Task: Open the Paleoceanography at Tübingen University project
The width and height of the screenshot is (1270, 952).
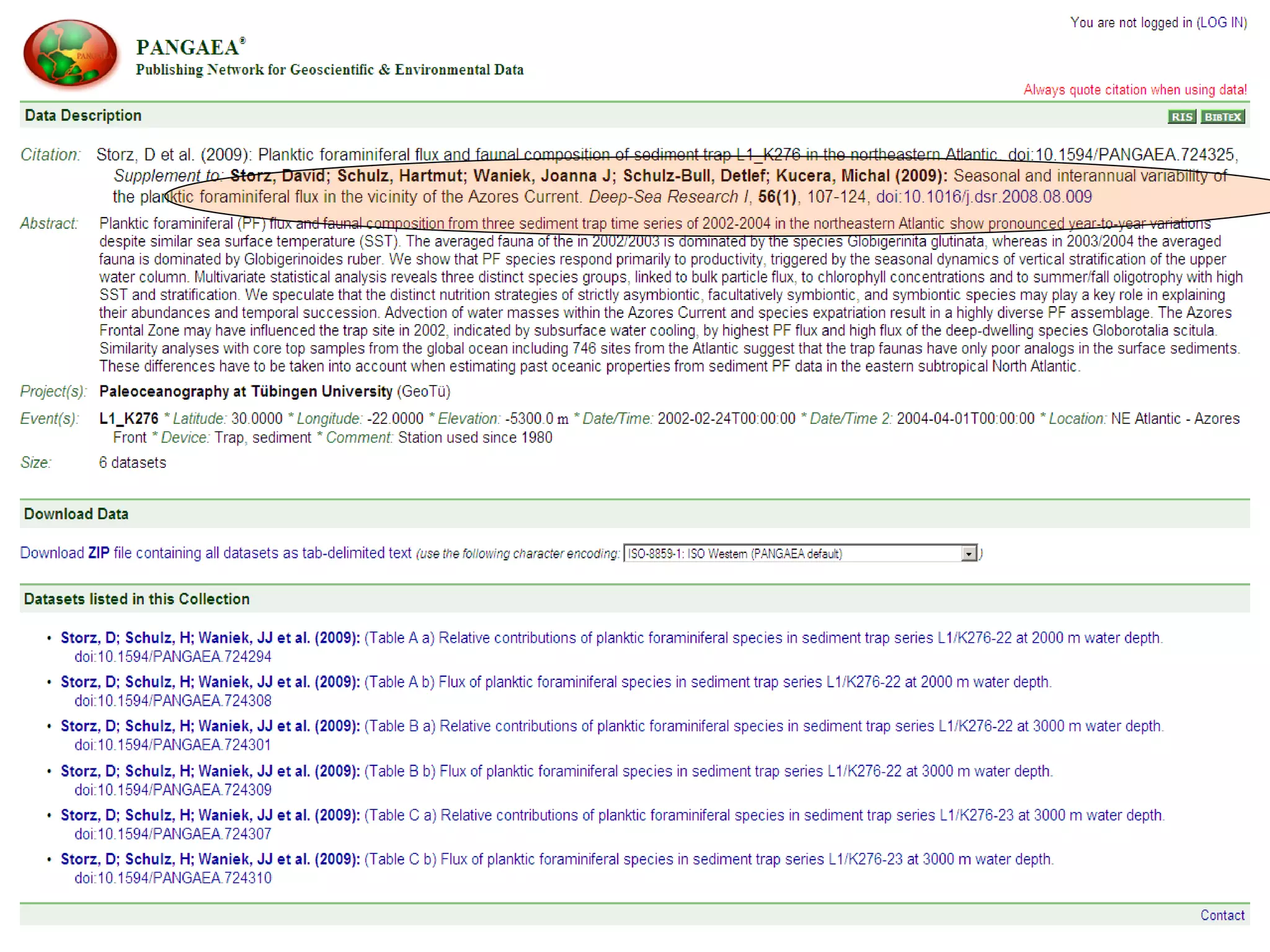Action: [x=246, y=392]
